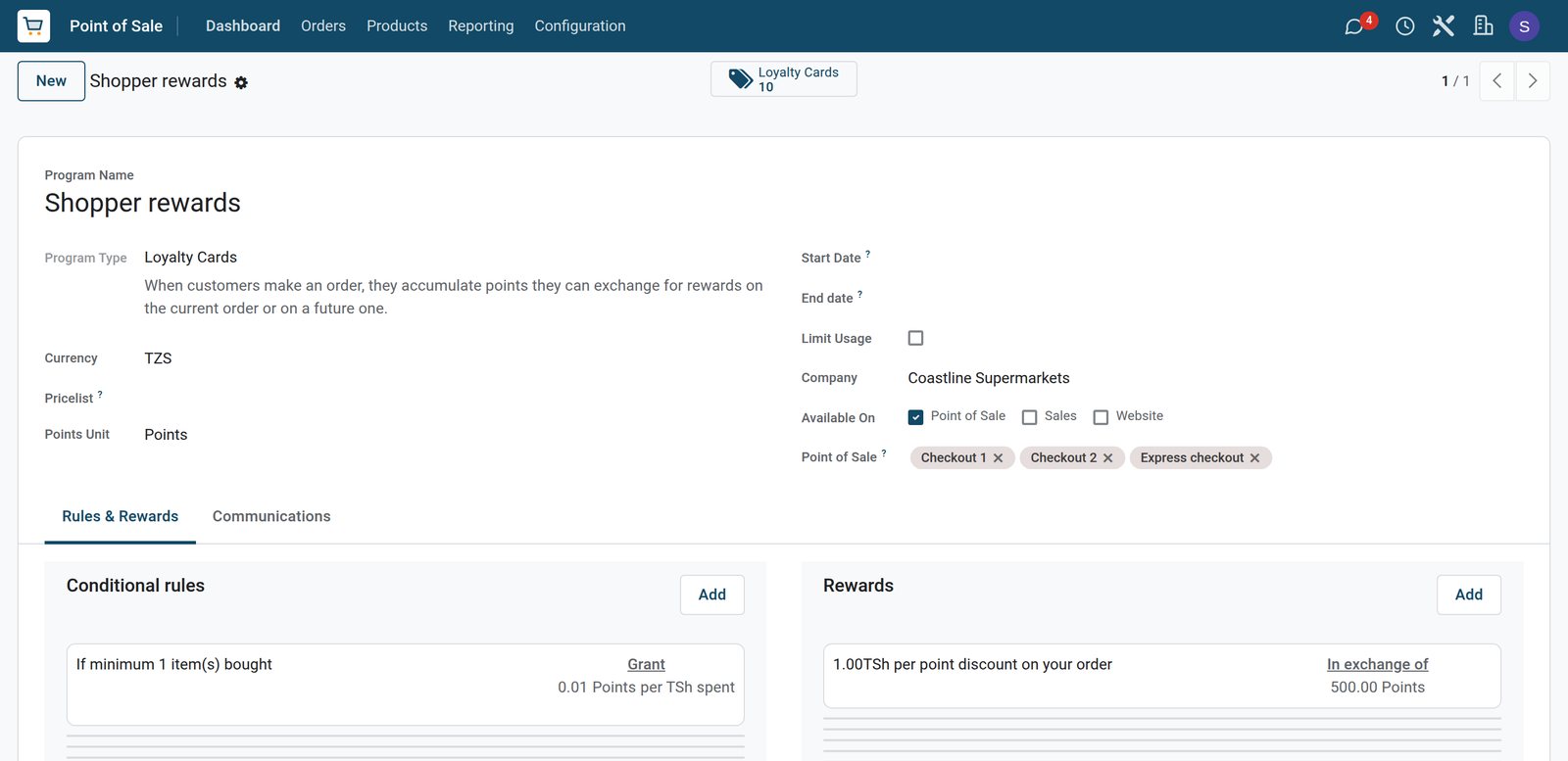Open the user avatar menu
Viewport: 1568px width, 761px height.
pyautogui.click(x=1524, y=26)
